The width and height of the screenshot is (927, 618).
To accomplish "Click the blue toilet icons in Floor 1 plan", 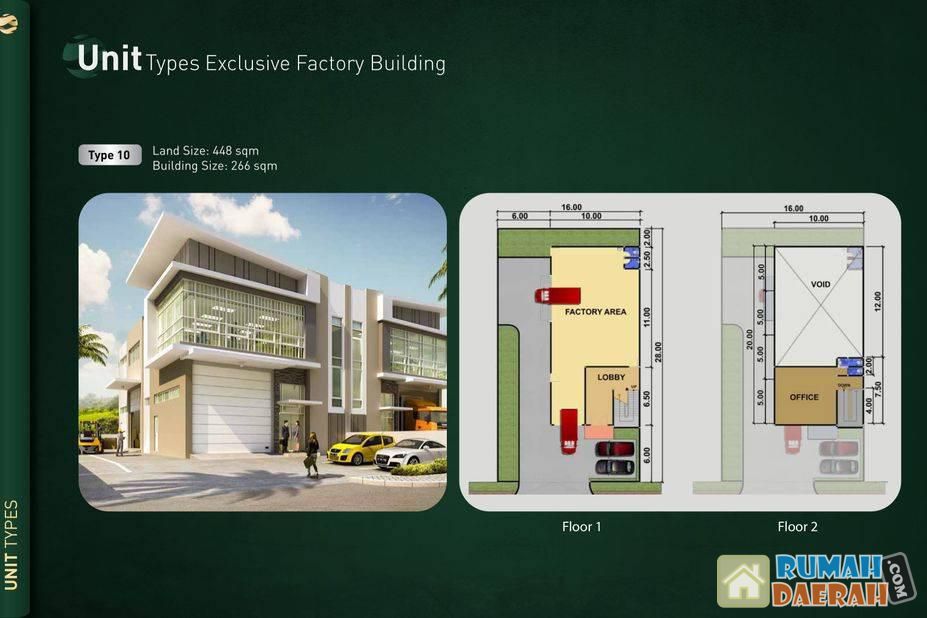I will [632, 257].
